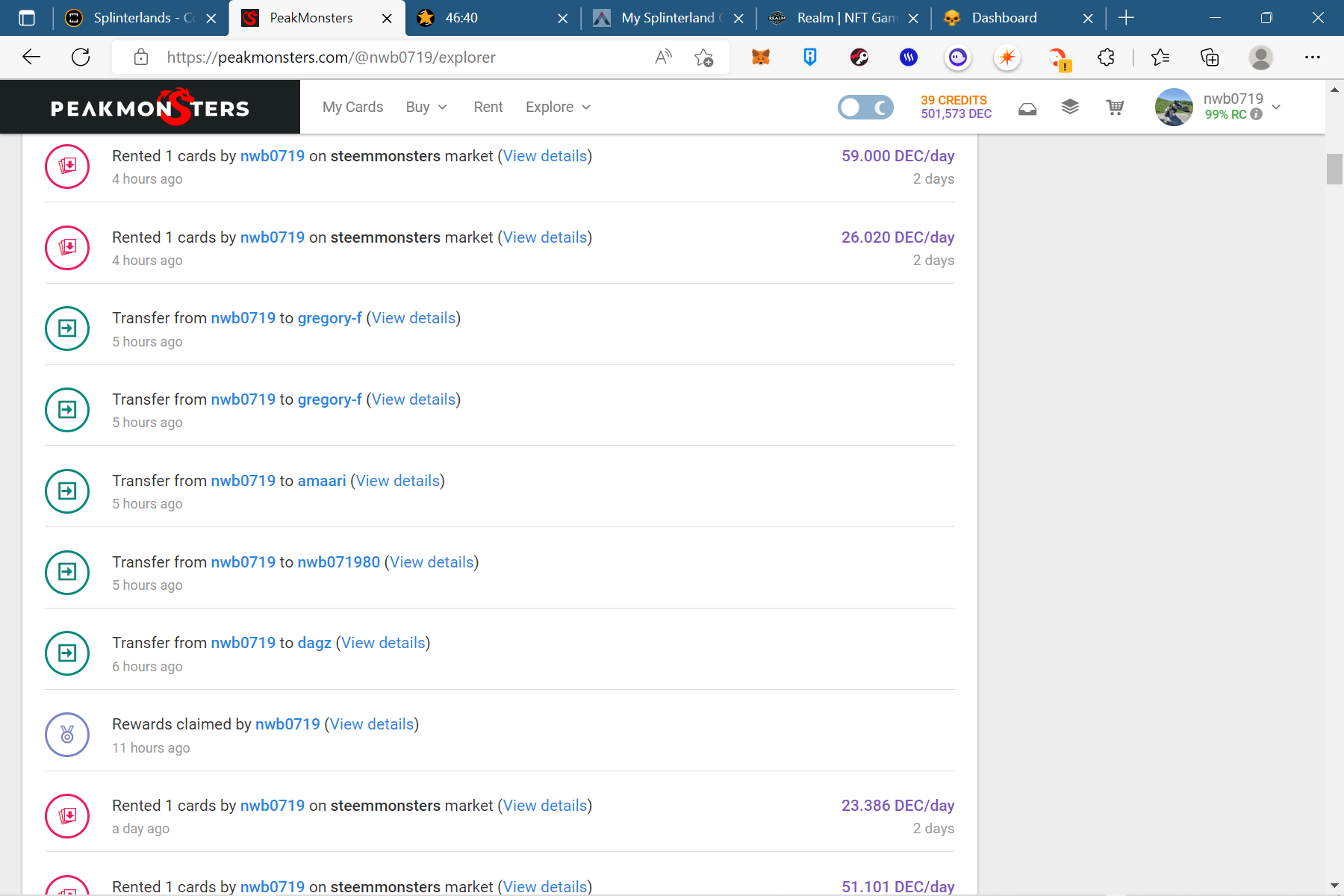Viewport: 1344px width, 896px height.
Task: View details of the dagz transfer
Action: click(x=383, y=643)
